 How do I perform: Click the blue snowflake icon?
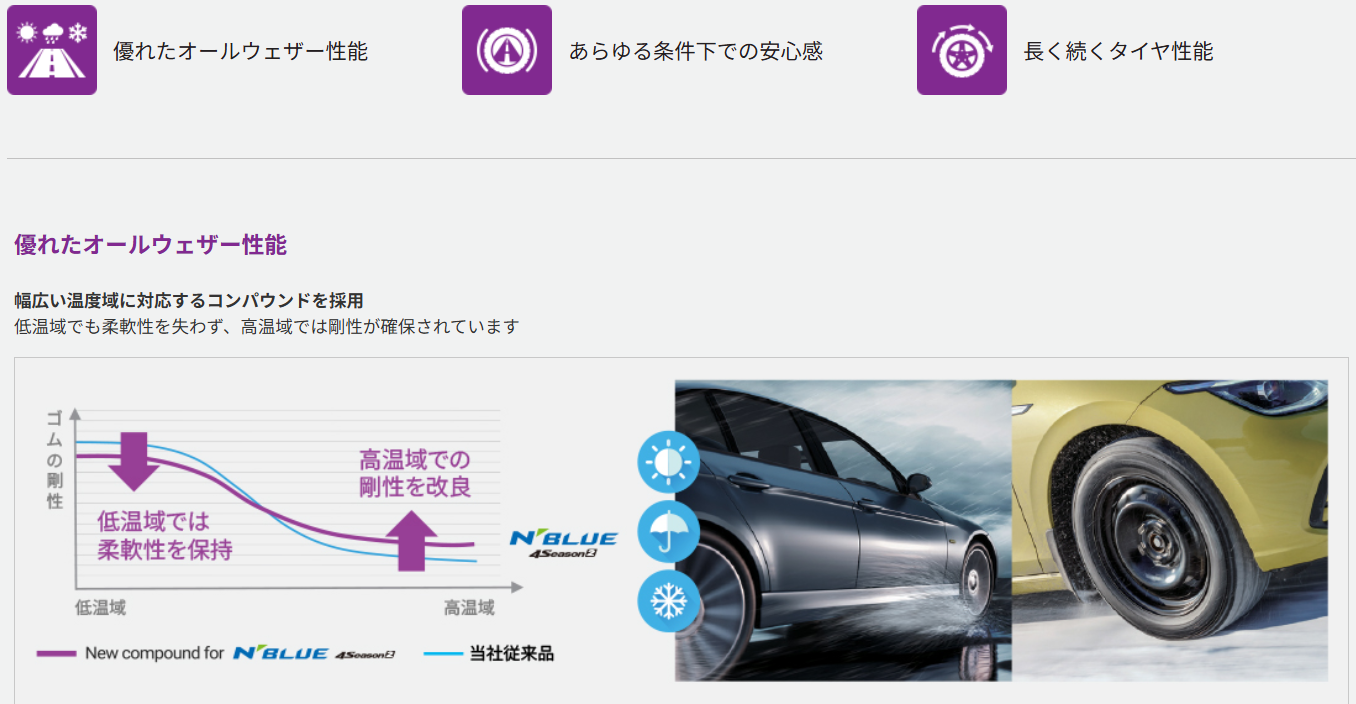[668, 601]
